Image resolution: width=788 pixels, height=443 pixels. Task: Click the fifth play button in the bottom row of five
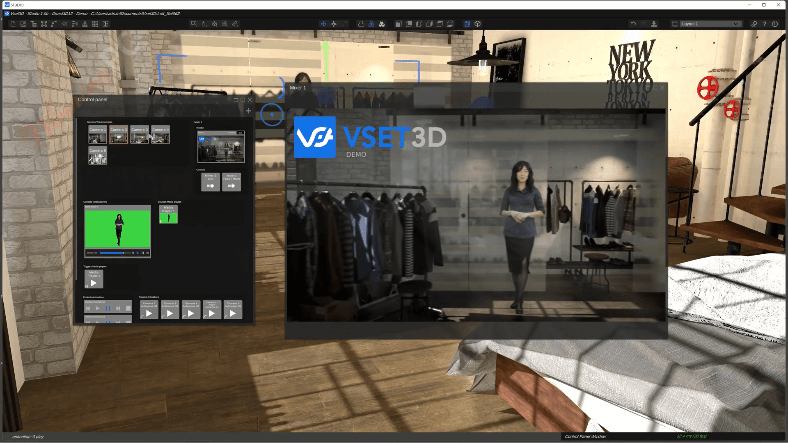coord(233,309)
